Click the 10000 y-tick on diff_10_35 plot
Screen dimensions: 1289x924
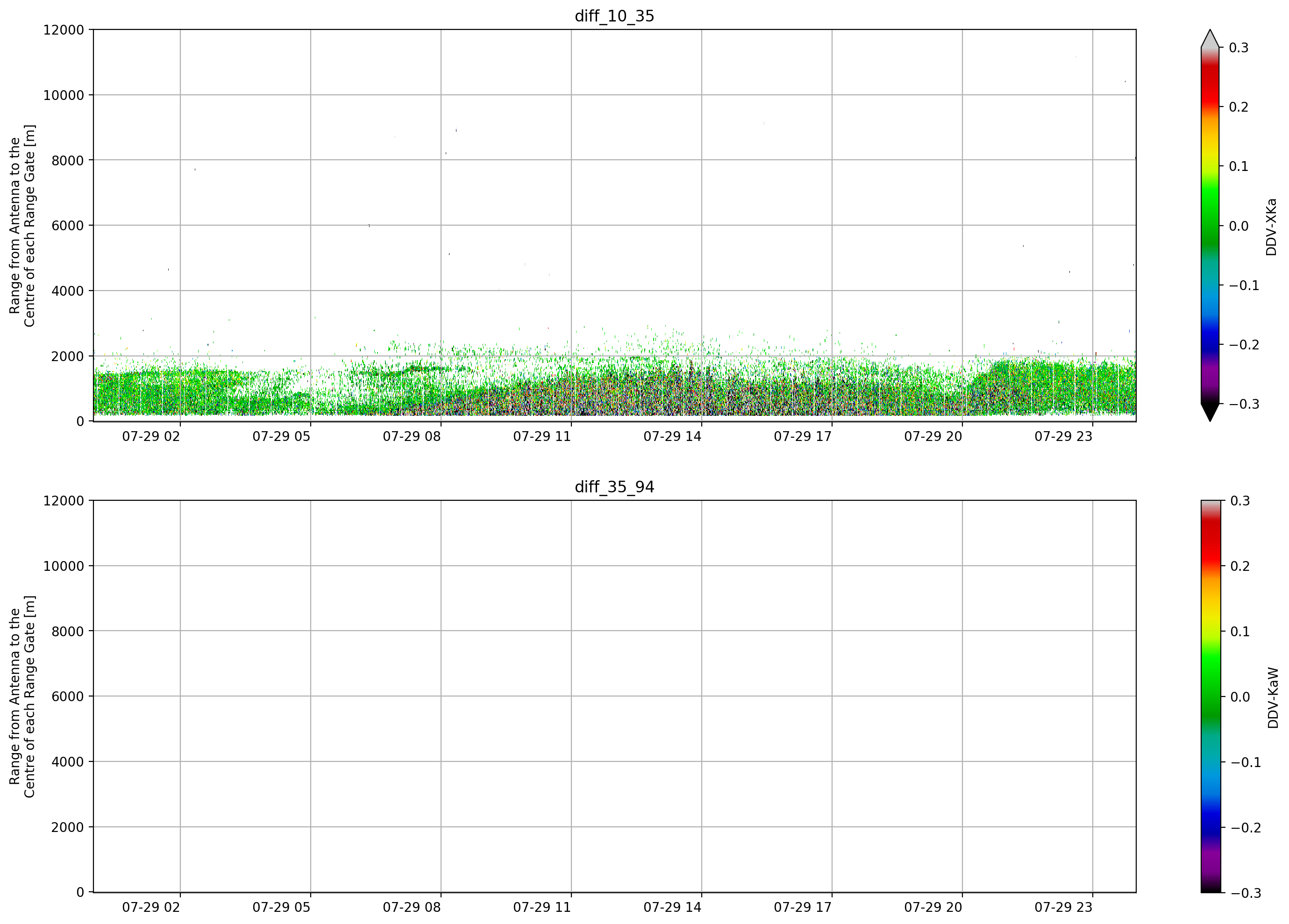click(64, 95)
